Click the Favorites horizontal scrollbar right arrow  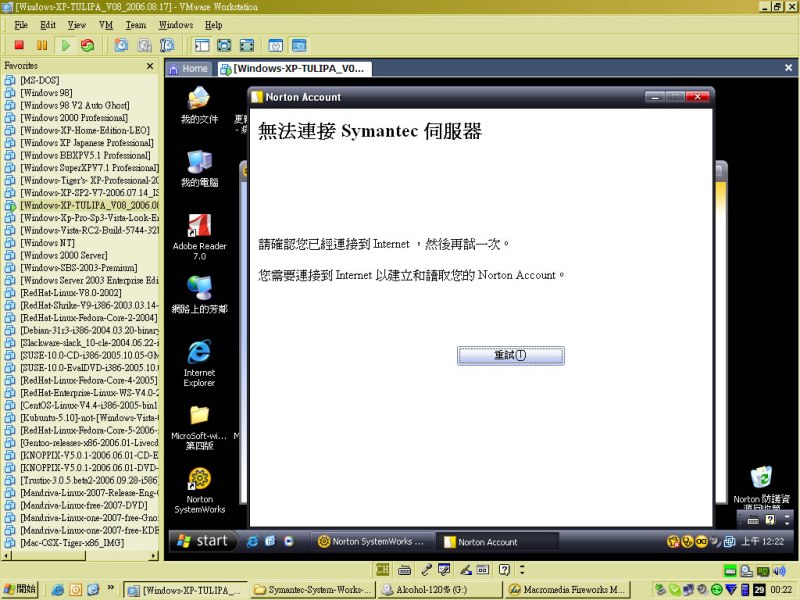point(154,556)
